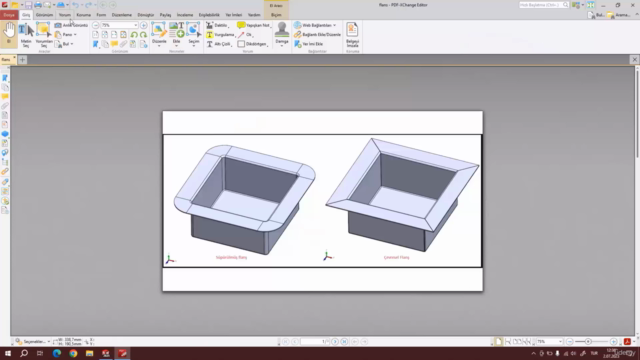Image resolution: width=640 pixels, height=360 pixels.
Task: Toggle single page layout in status bar
Action: coord(498,342)
